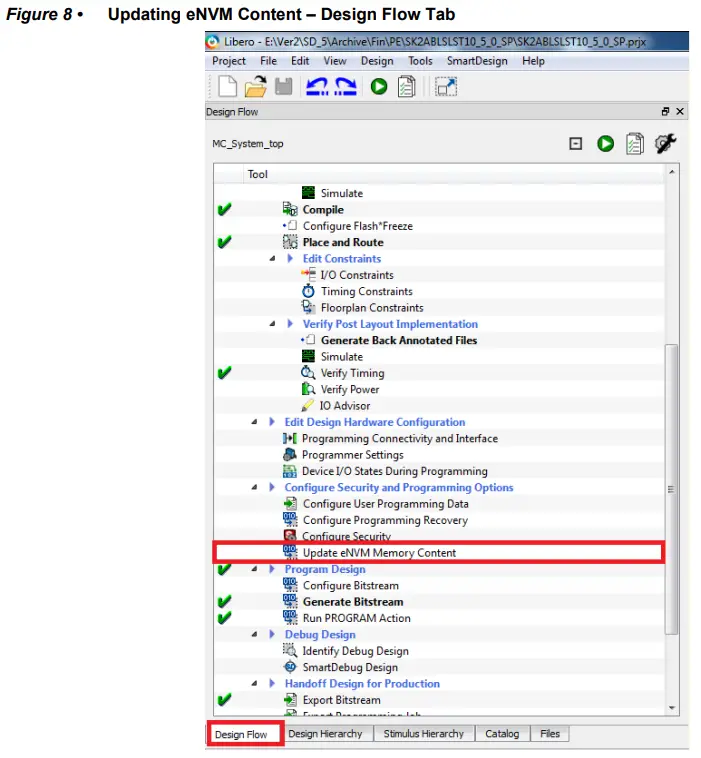Open the Project menu
Screen dimensions: 701x758
tap(229, 61)
